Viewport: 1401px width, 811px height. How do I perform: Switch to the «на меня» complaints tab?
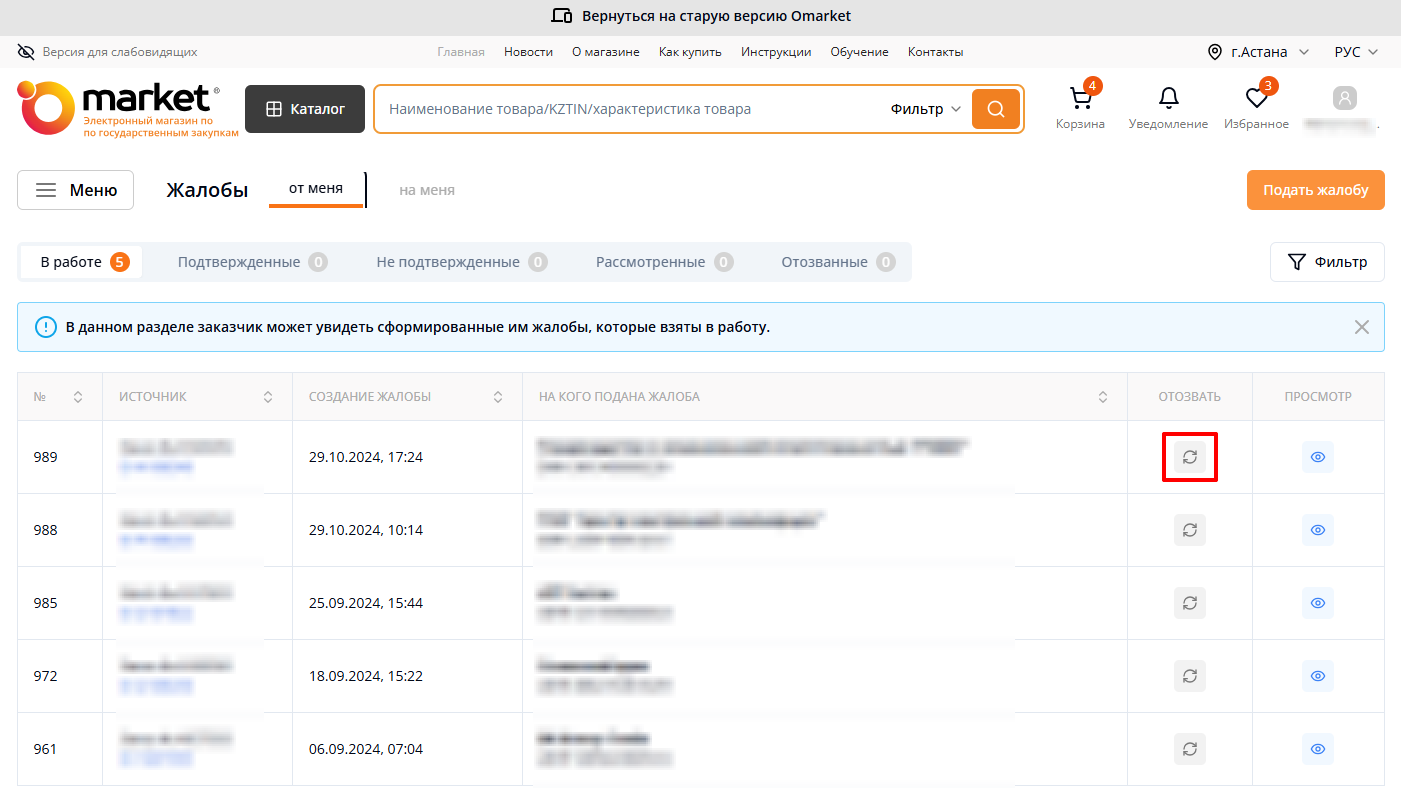[427, 190]
